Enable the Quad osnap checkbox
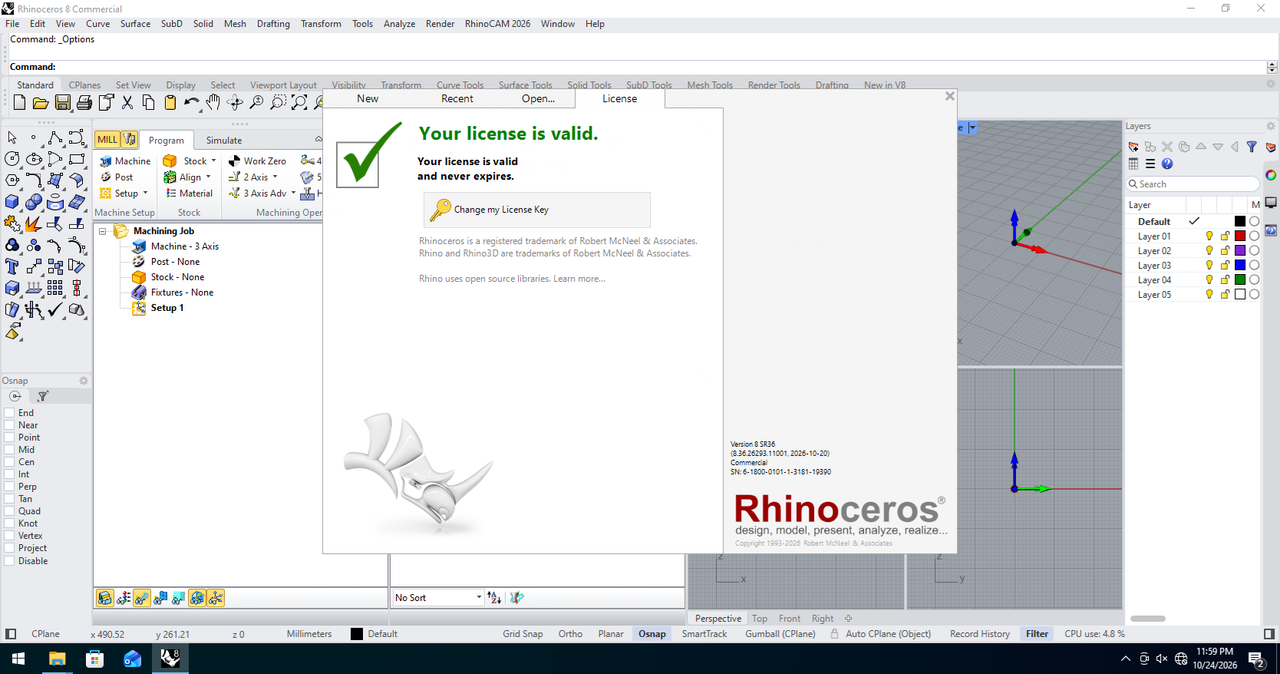1280x674 pixels. click(x=10, y=511)
